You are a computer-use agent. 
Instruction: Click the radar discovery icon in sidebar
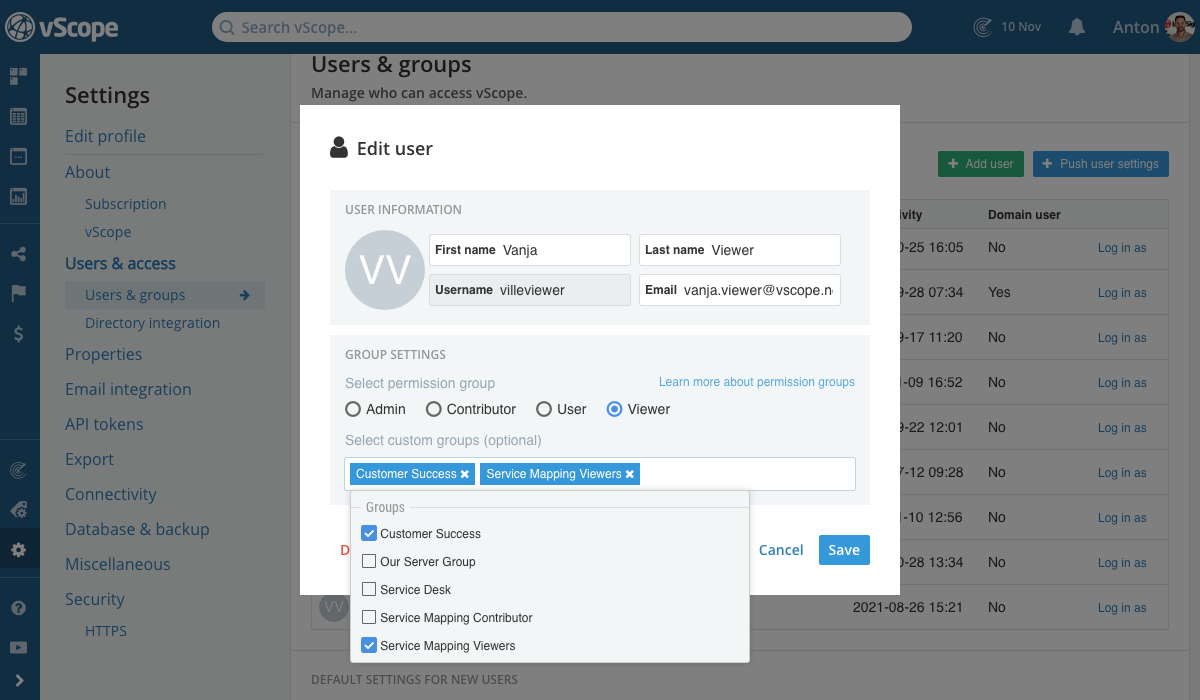(x=18, y=469)
